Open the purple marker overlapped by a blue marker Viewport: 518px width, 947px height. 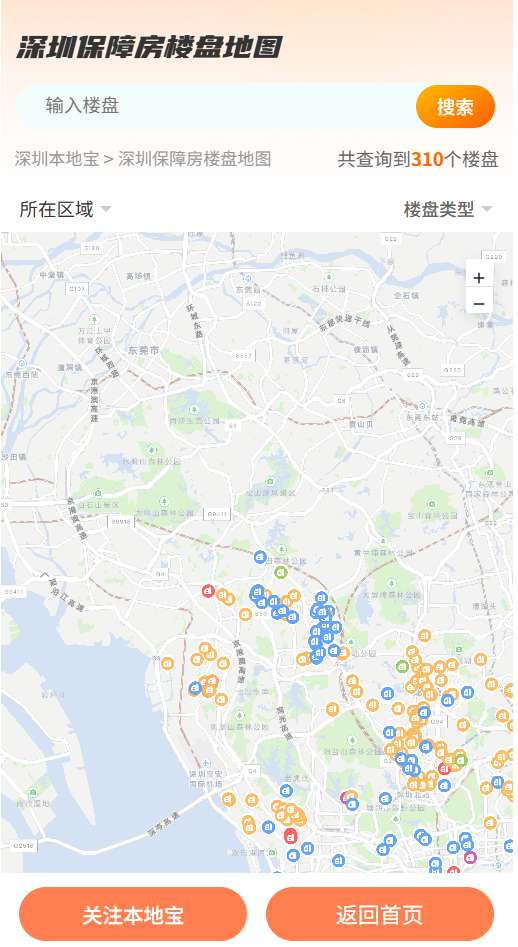[347, 798]
